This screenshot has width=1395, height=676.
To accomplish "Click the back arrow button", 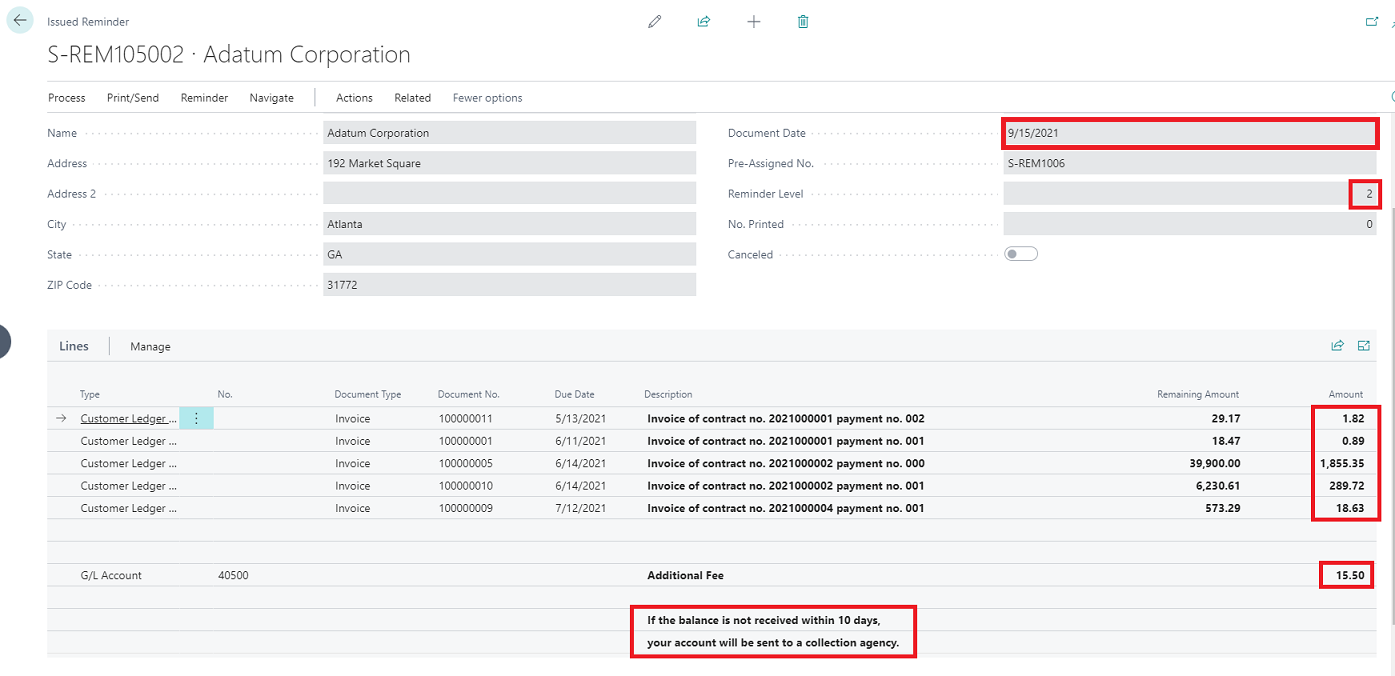I will (20, 21).
